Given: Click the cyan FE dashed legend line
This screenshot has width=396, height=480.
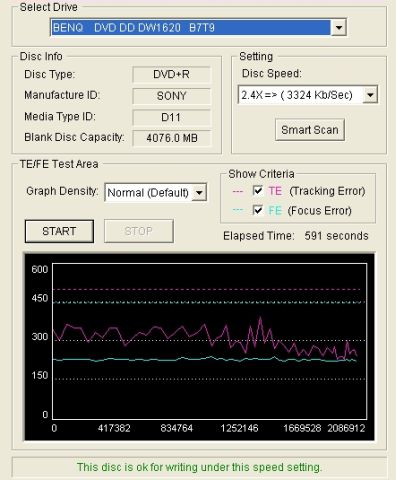Looking at the screenshot, I should pos(238,210).
